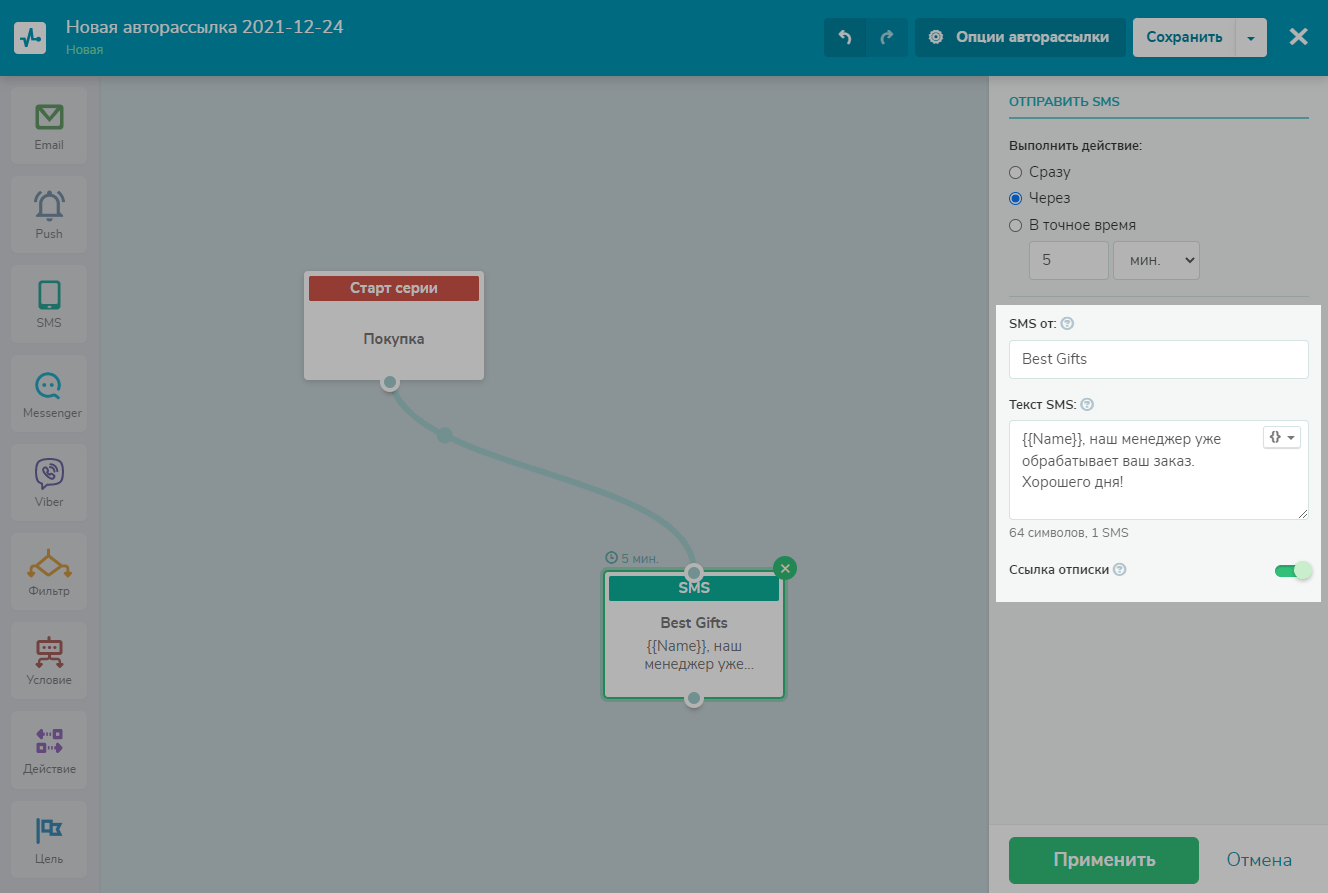Open the variable insert dropdown in SMS text

tap(1281, 438)
